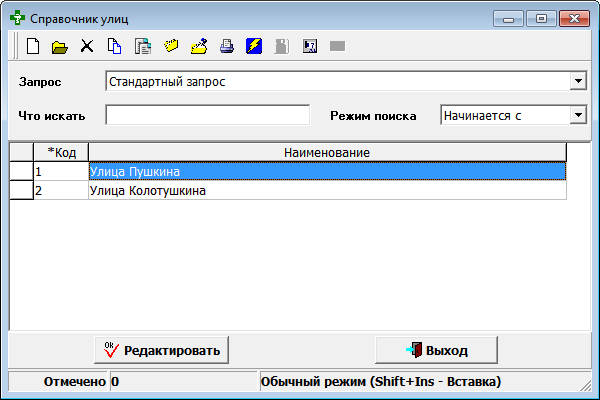Click the gray rectangle toolbar icon
The width and height of the screenshot is (600, 400).
(x=338, y=46)
